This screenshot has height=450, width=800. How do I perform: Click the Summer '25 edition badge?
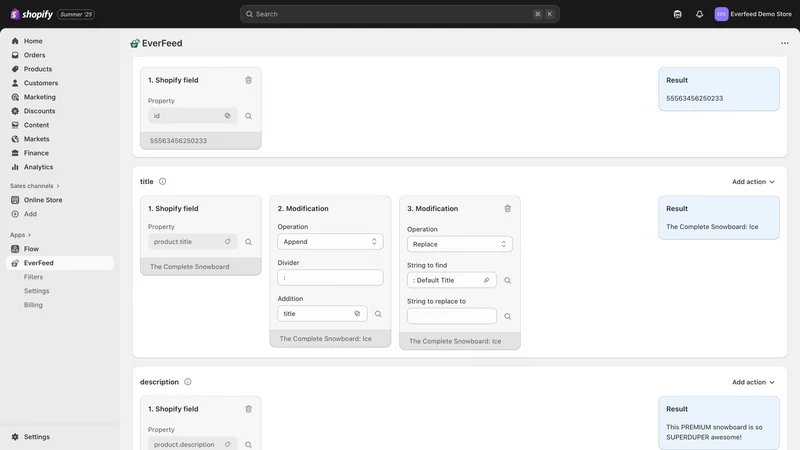click(76, 14)
